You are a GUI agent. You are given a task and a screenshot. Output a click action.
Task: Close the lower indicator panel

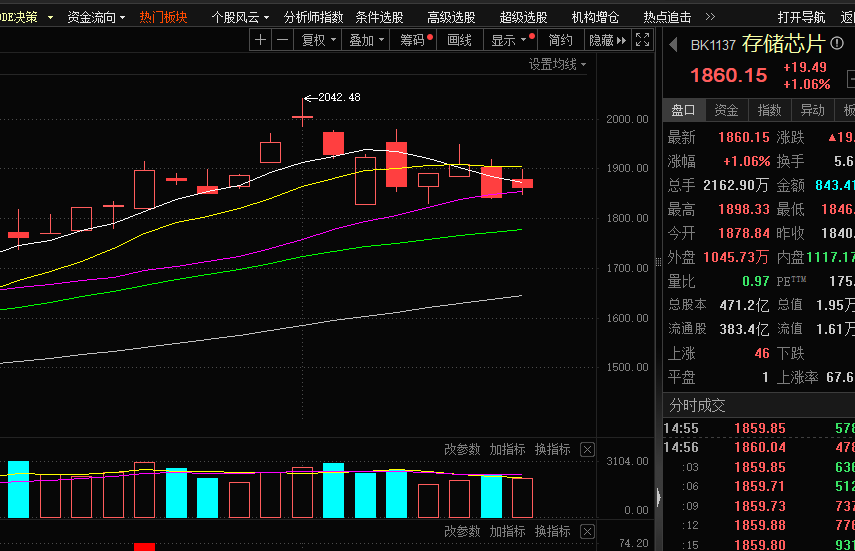[587, 532]
